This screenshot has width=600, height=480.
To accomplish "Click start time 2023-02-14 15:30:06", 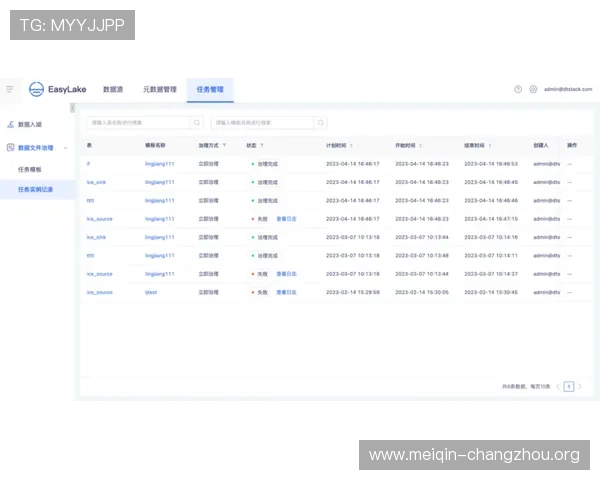I will tap(422, 292).
